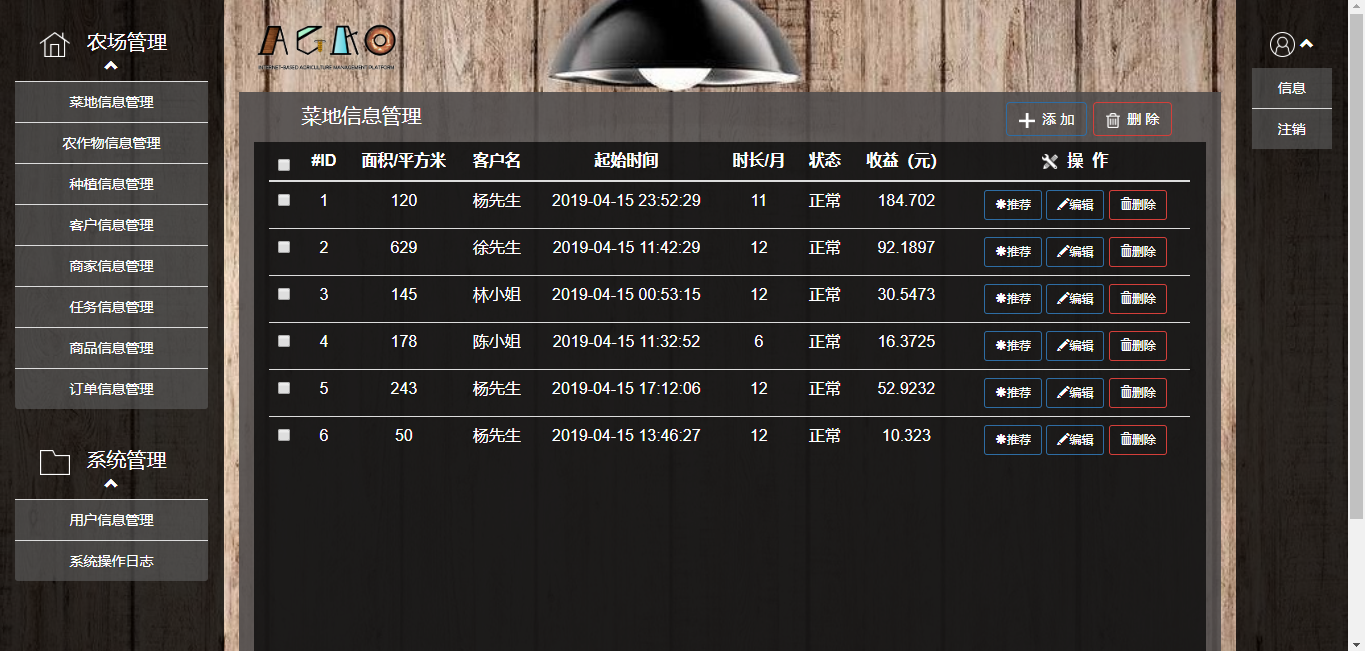Click the 客户名 column header
The image size is (1365, 651).
(x=497, y=161)
